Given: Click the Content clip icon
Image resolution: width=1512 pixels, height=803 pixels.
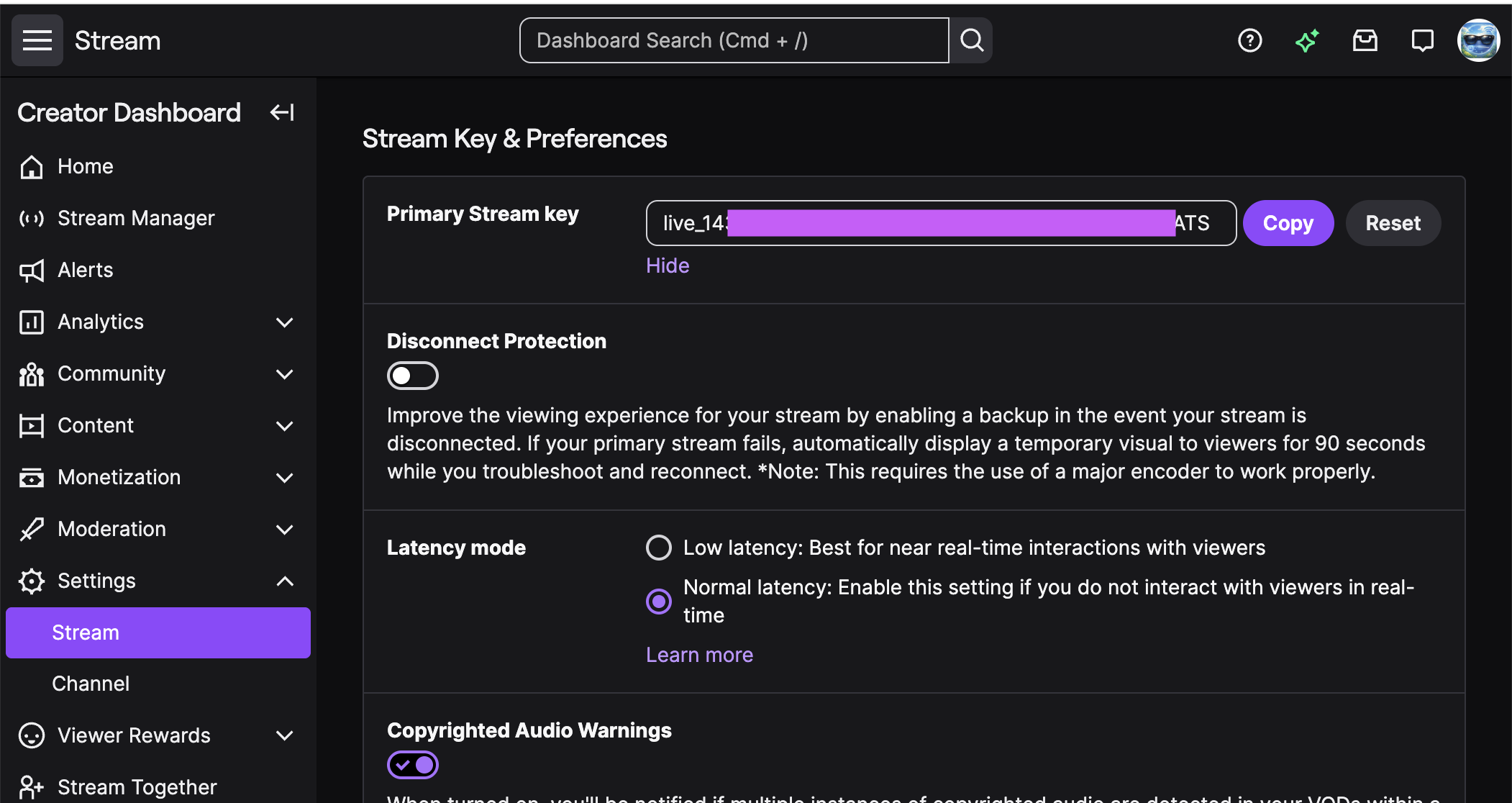Looking at the screenshot, I should click(32, 425).
